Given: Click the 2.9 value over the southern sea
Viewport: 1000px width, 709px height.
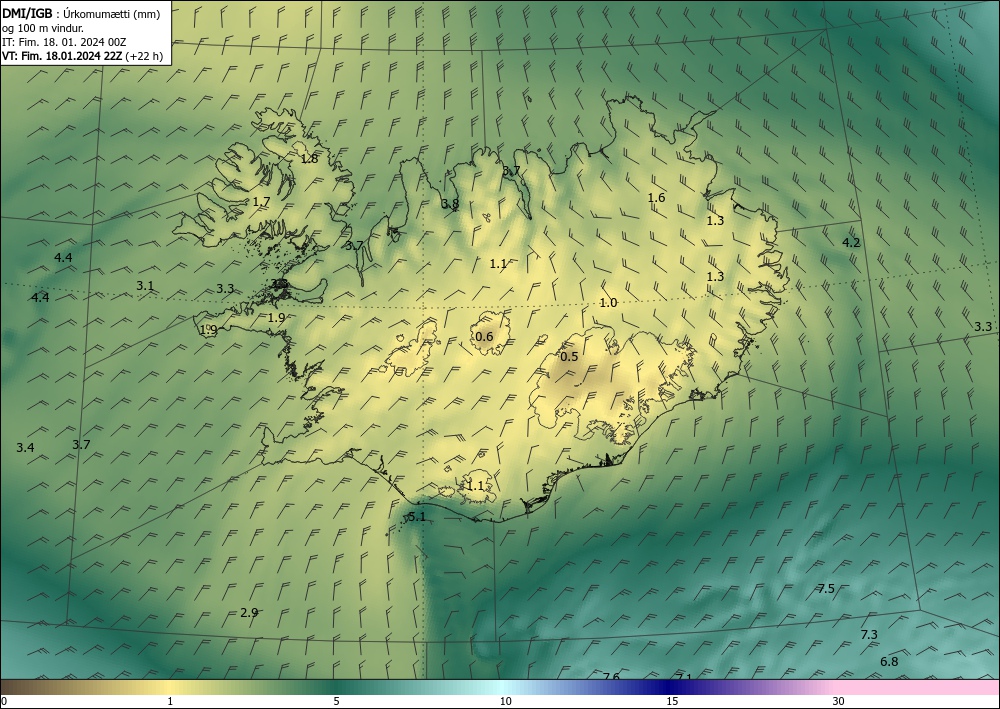Looking at the screenshot, I should pyautogui.click(x=249, y=612).
